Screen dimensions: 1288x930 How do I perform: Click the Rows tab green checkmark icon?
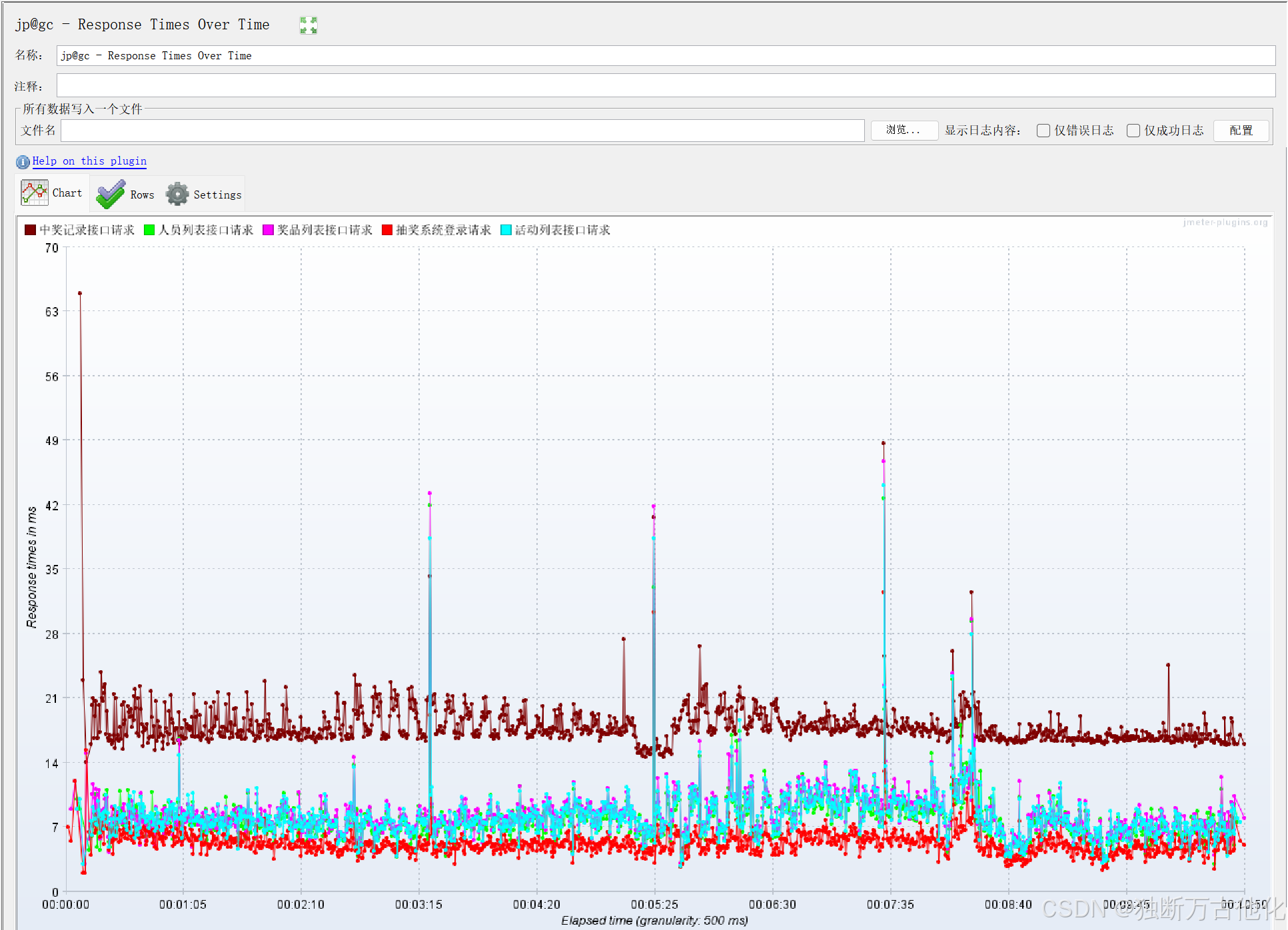(x=110, y=195)
